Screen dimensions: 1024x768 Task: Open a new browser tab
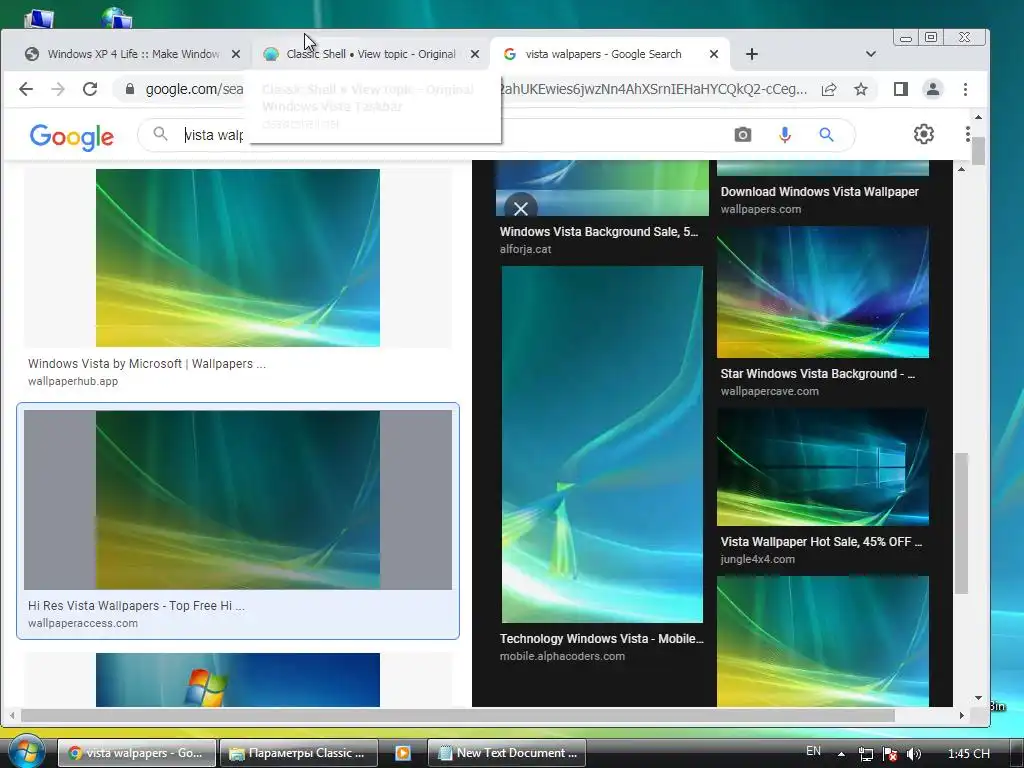752,54
